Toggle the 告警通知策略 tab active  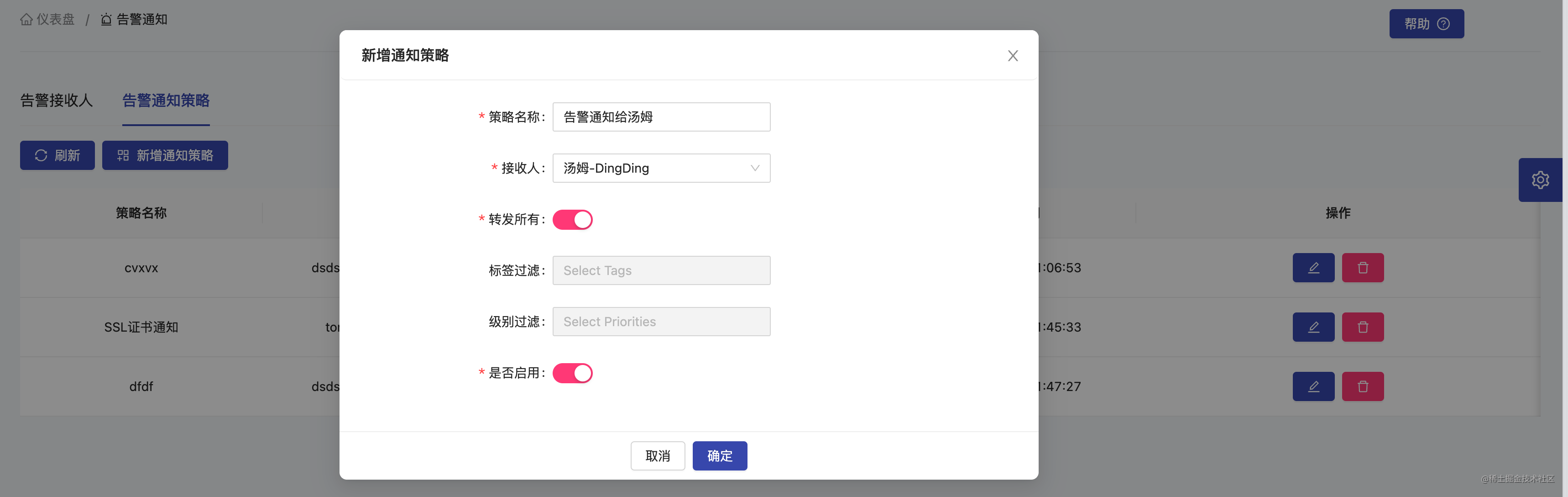[x=165, y=99]
